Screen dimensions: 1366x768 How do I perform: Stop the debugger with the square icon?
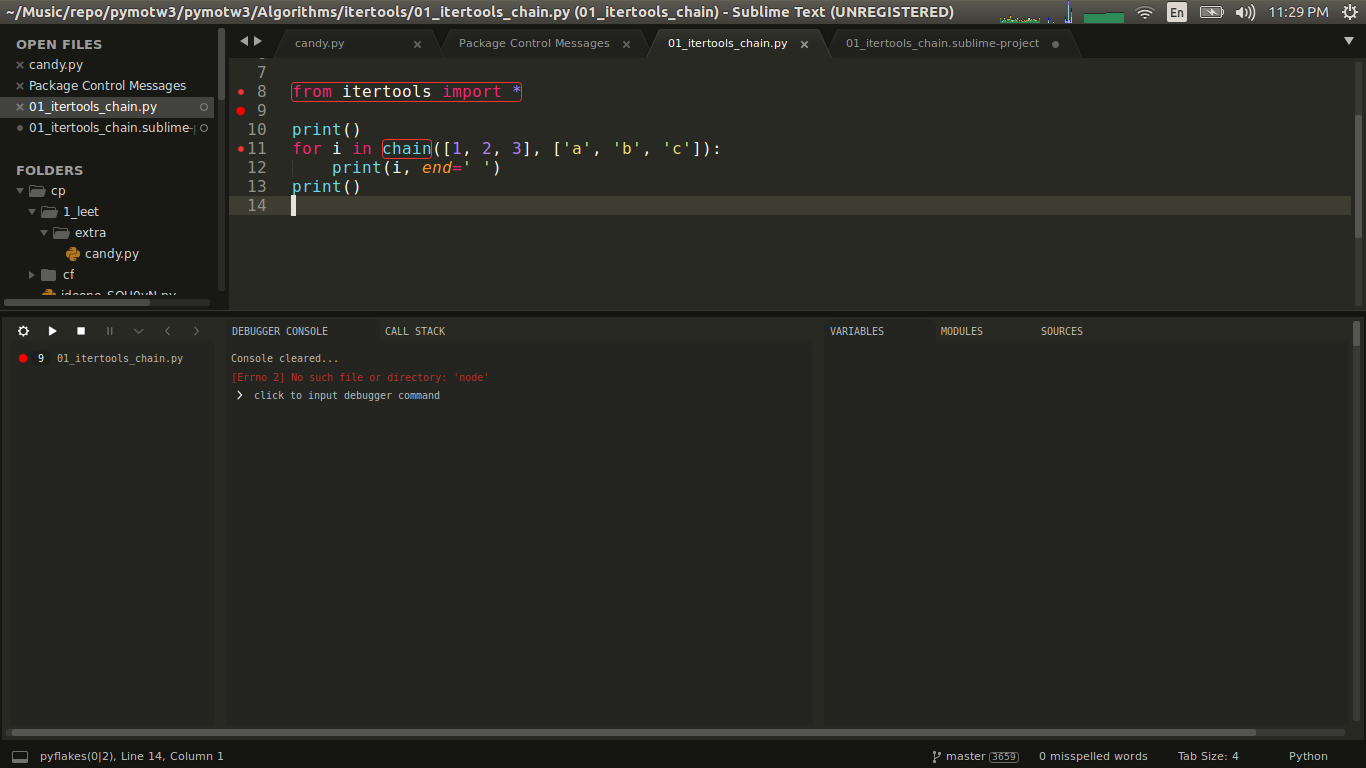[80, 331]
